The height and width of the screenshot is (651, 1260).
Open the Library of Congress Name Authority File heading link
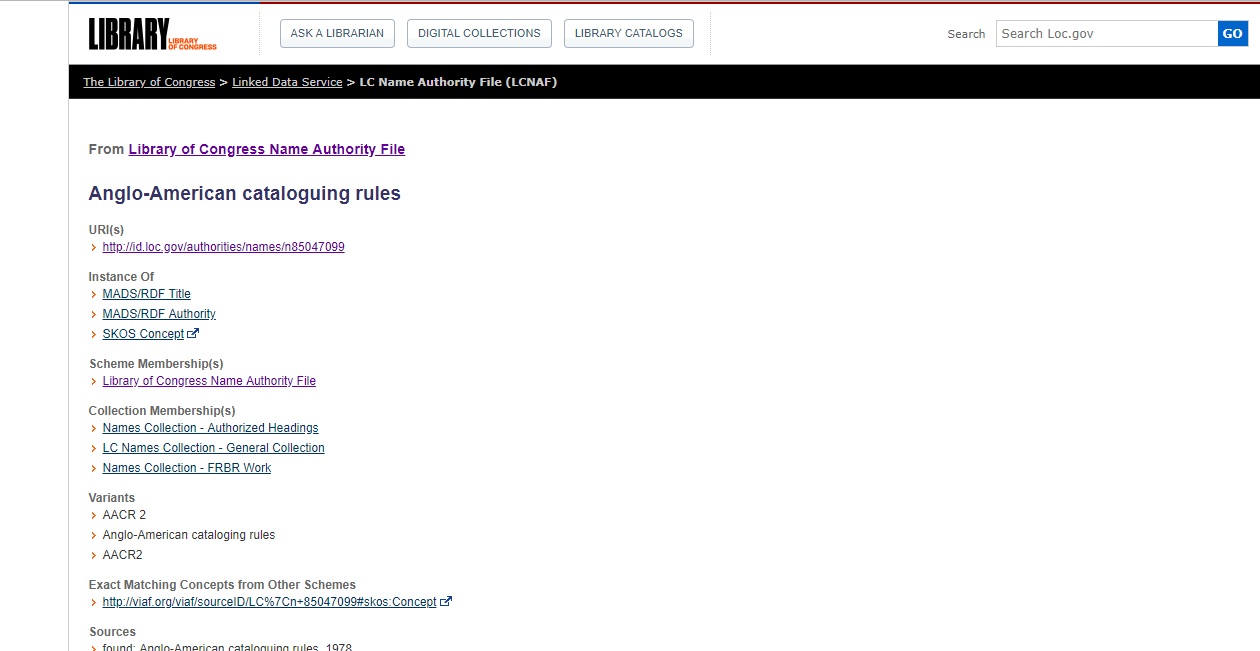point(267,149)
